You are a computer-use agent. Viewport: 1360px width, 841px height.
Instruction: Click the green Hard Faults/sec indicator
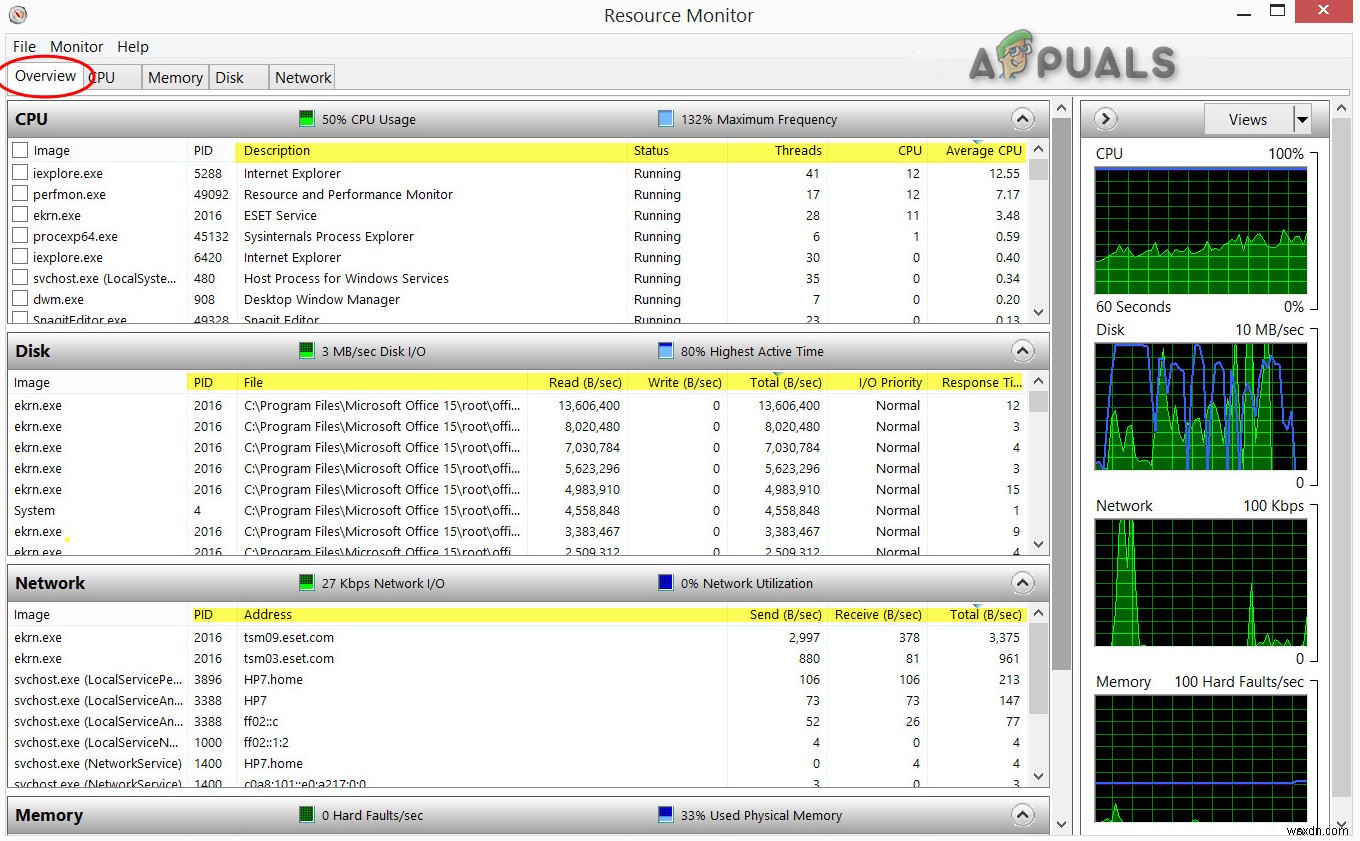pyautogui.click(x=306, y=815)
